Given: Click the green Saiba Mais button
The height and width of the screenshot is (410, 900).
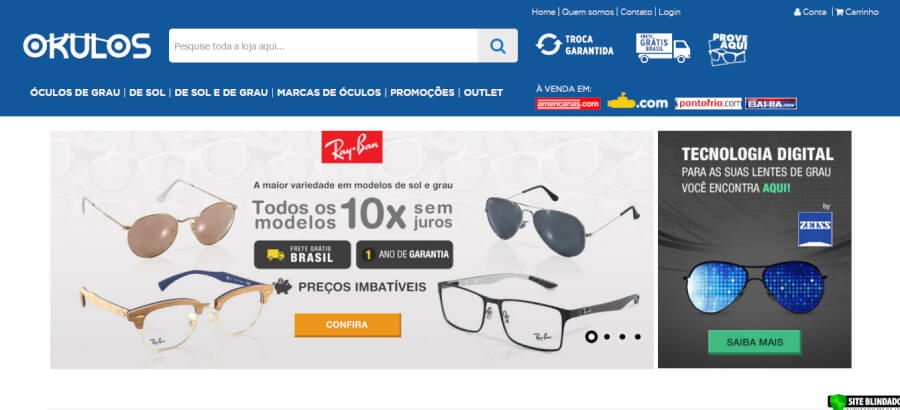Looking at the screenshot, I should (754, 342).
